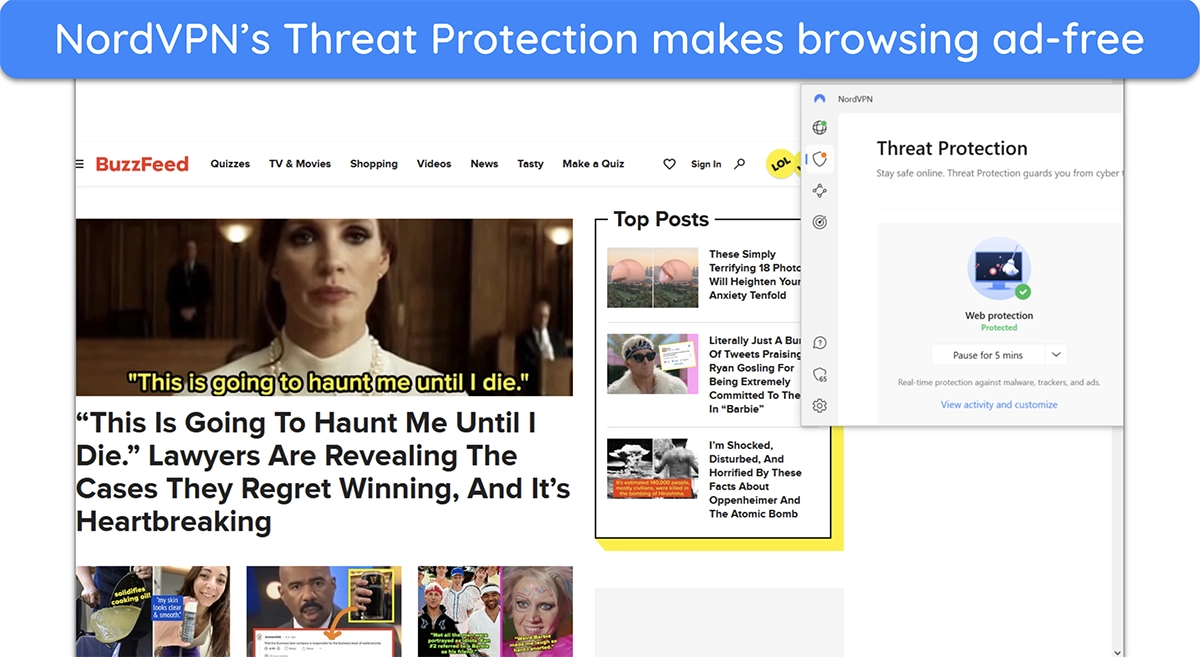Viewport: 1200px width, 657px height.
Task: Open BuzzFeed hamburger menu icon
Action: [80, 164]
